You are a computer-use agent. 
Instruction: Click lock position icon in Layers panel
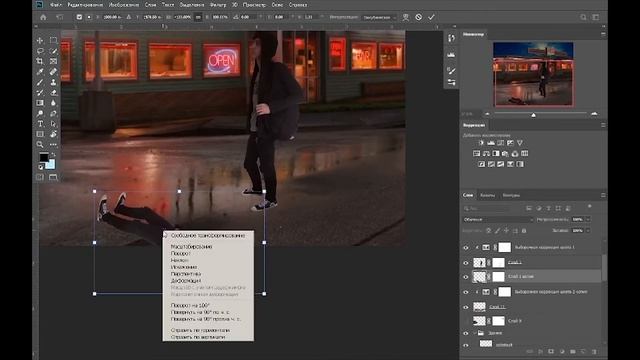506,231
